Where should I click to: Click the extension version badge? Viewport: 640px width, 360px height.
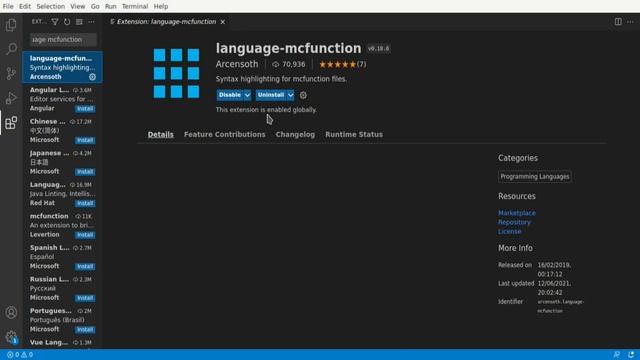[378, 49]
